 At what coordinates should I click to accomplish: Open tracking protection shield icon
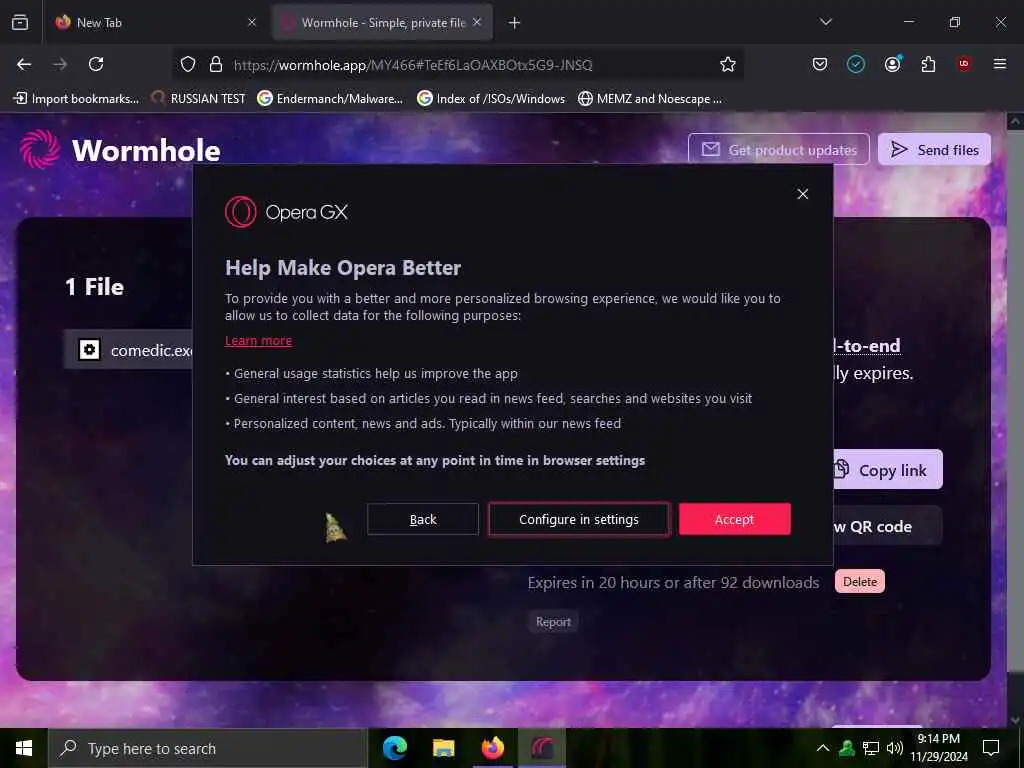[x=188, y=64]
